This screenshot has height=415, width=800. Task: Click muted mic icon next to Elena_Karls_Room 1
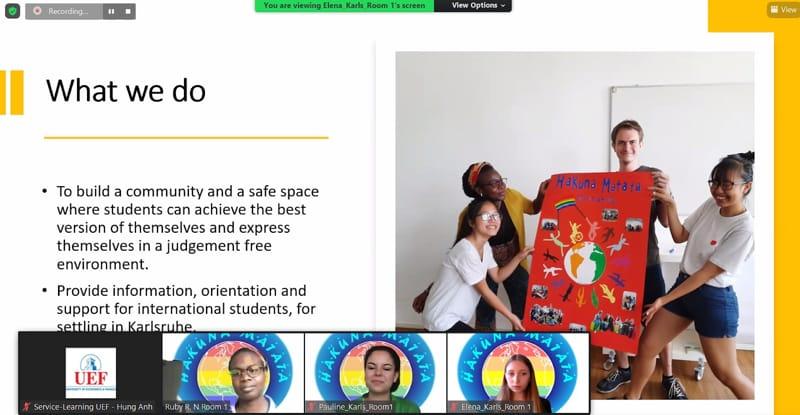point(454,407)
